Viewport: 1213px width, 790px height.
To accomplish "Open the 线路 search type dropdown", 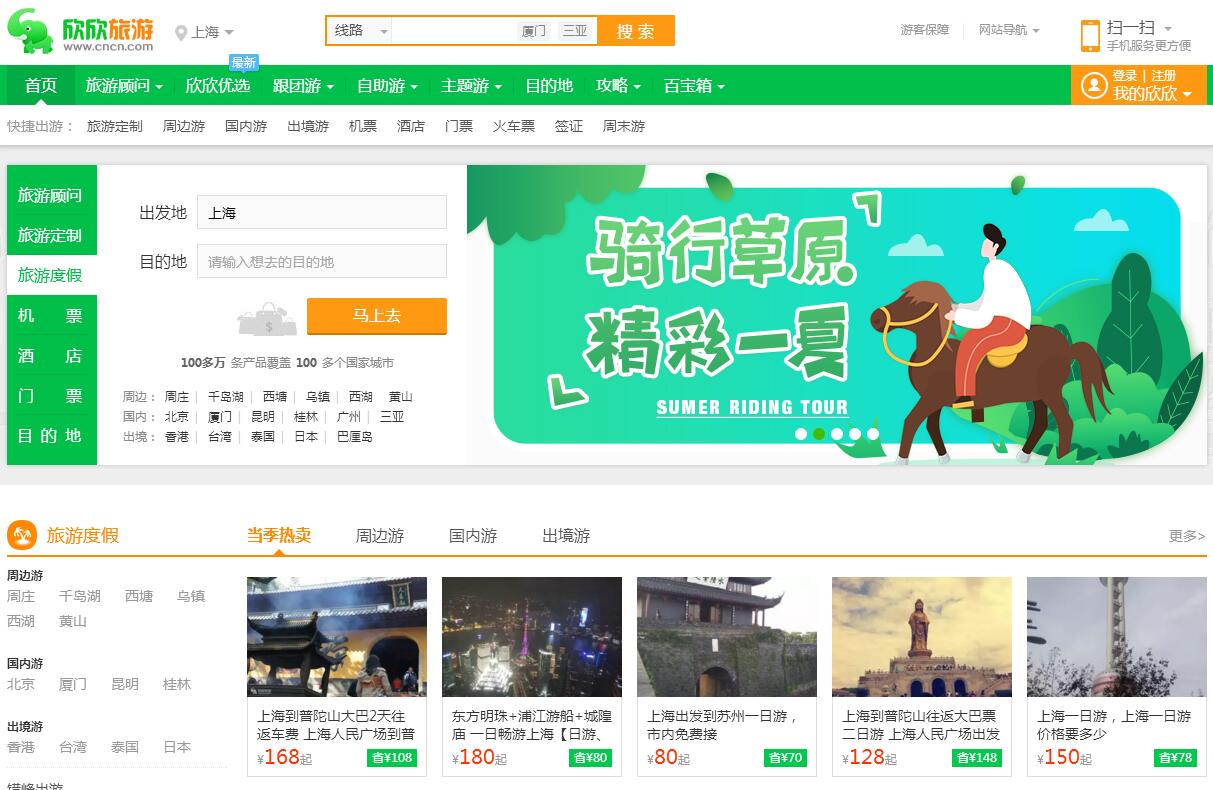I will click(x=360, y=31).
